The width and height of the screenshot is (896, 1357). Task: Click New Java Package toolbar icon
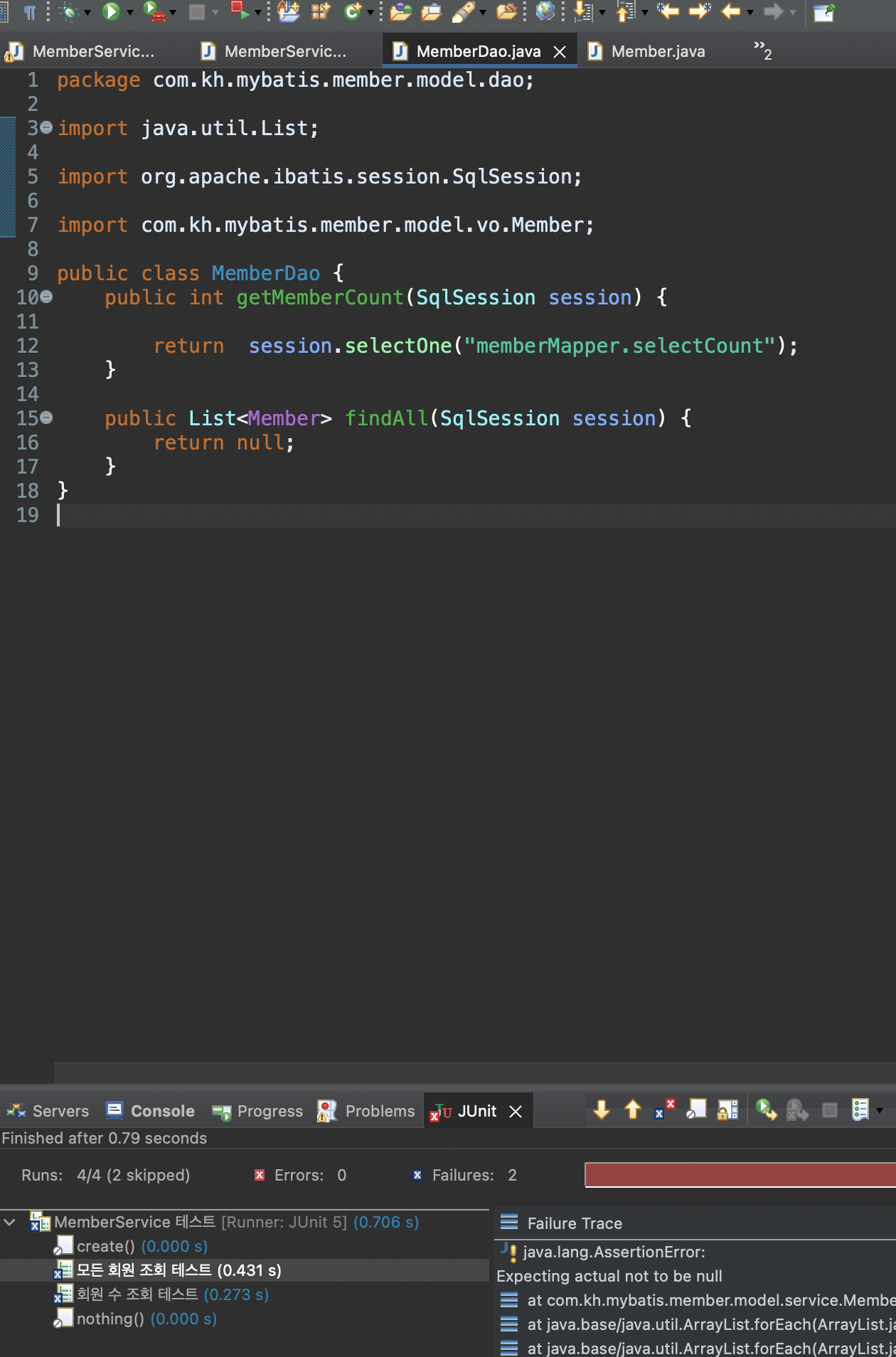tap(321, 11)
